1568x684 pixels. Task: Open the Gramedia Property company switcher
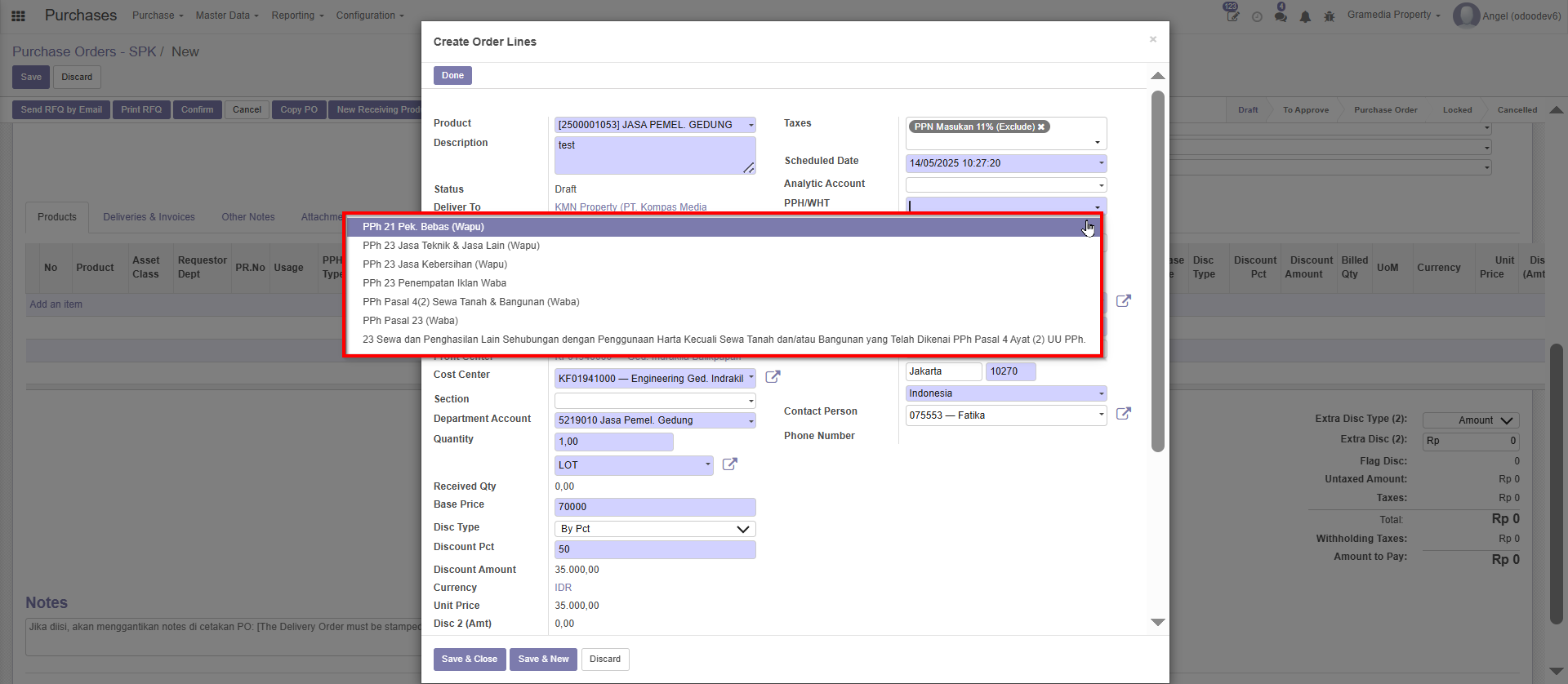[1394, 15]
